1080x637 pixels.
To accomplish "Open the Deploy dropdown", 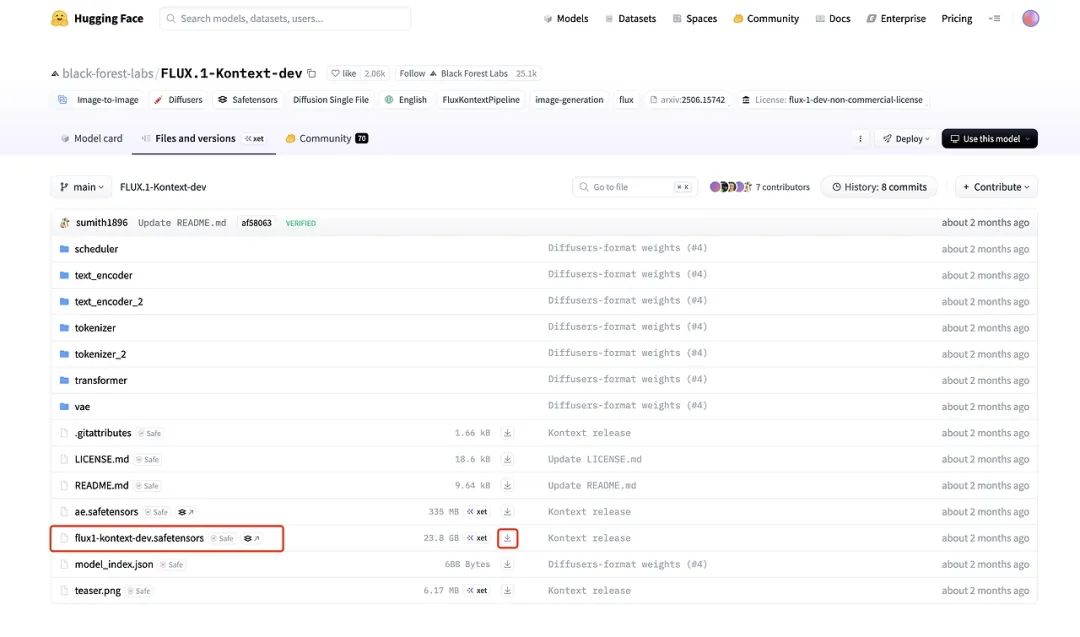I will pos(906,138).
